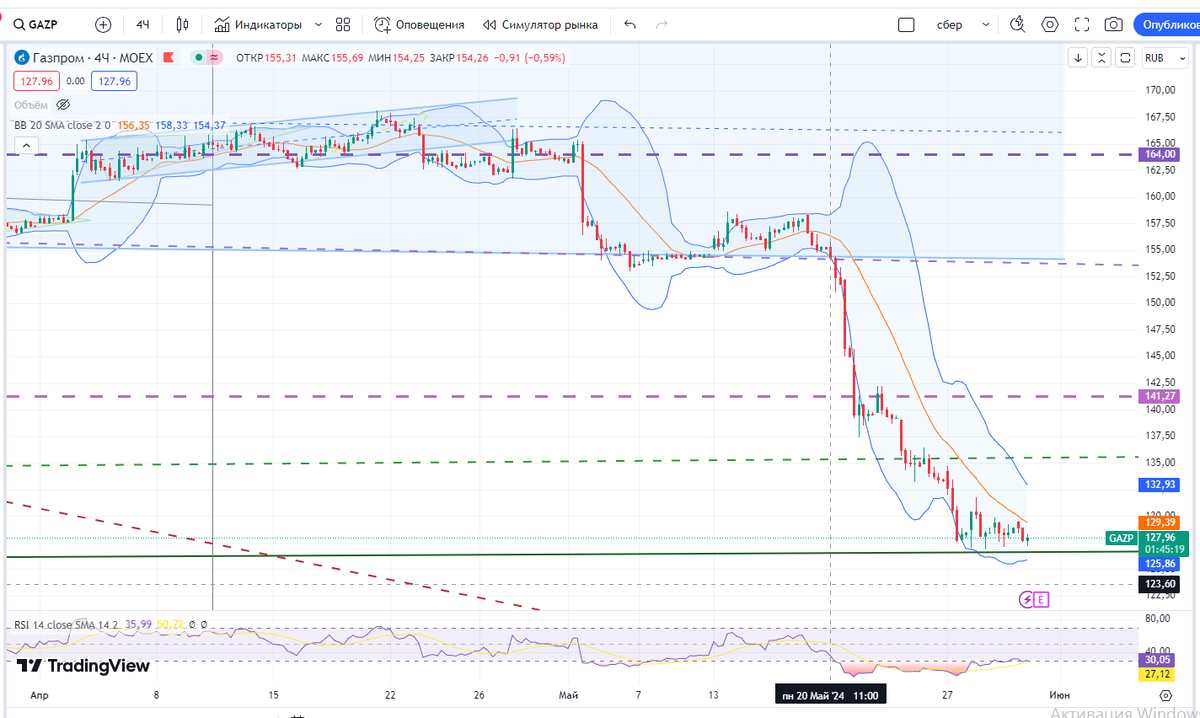Expand the favorites indicators dropdown arrow
Image resolution: width=1200 pixels, height=718 pixels.
coord(319,24)
